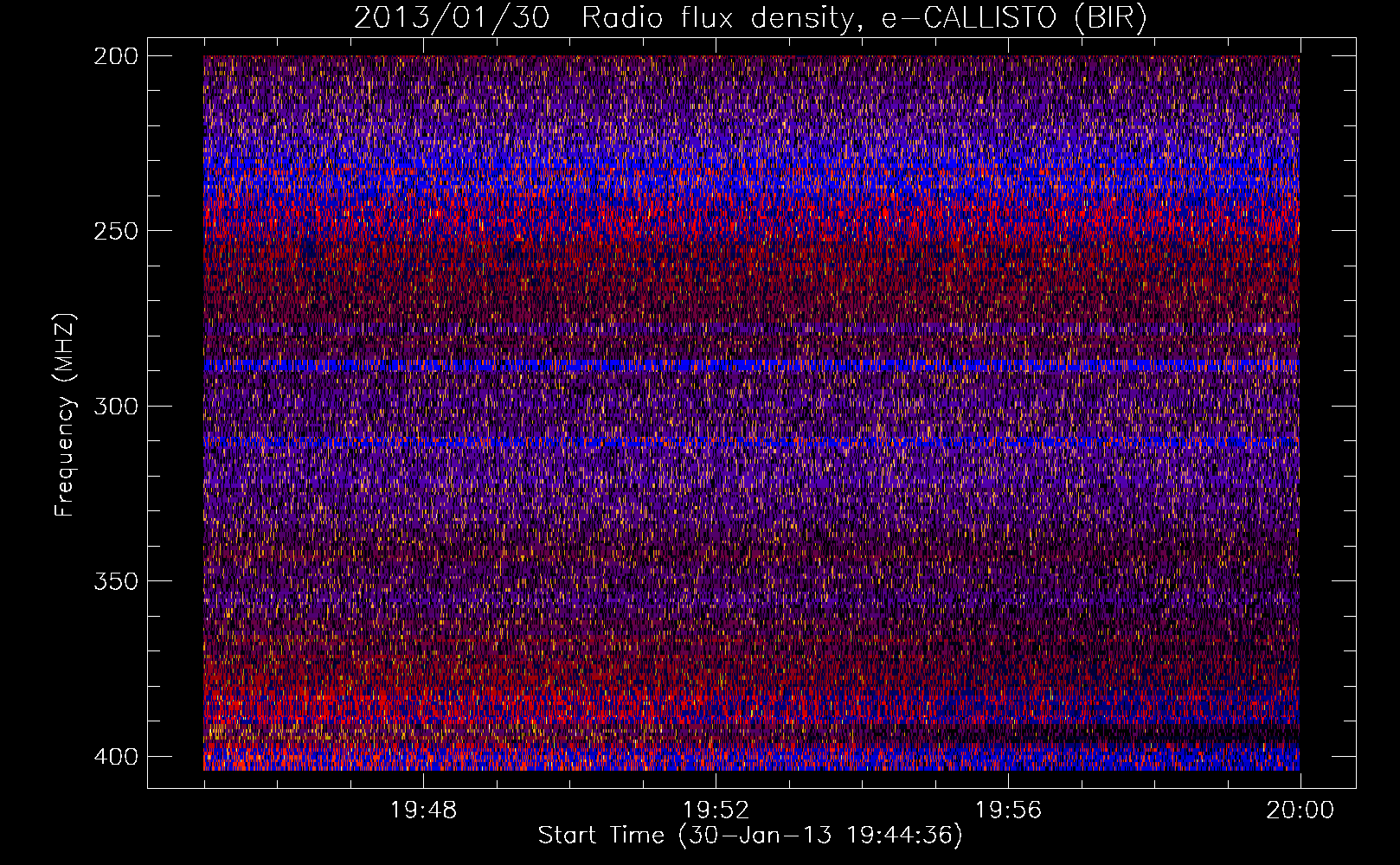The image size is (1400, 865).
Task: Click the 'Frequency (MHZ)' axis label
Action: pyautogui.click(x=65, y=414)
